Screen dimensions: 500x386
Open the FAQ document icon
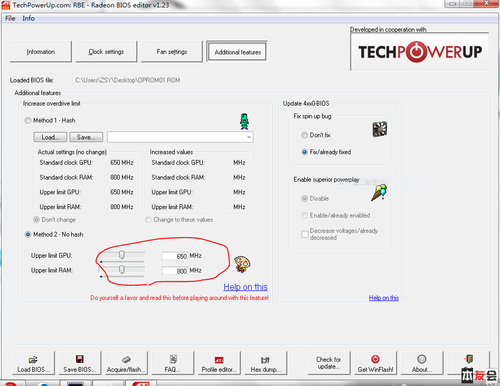click(173, 359)
